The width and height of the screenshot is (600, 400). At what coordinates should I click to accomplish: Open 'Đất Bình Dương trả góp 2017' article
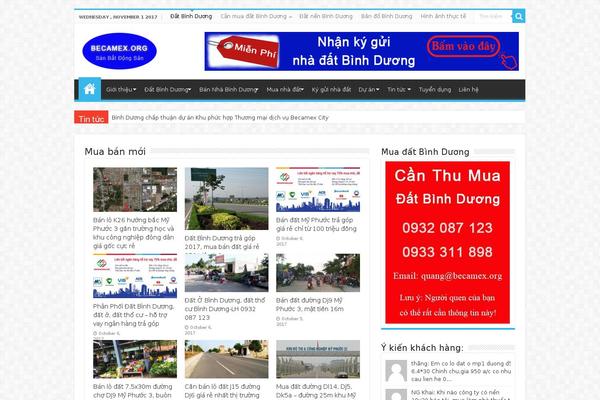click(222, 243)
